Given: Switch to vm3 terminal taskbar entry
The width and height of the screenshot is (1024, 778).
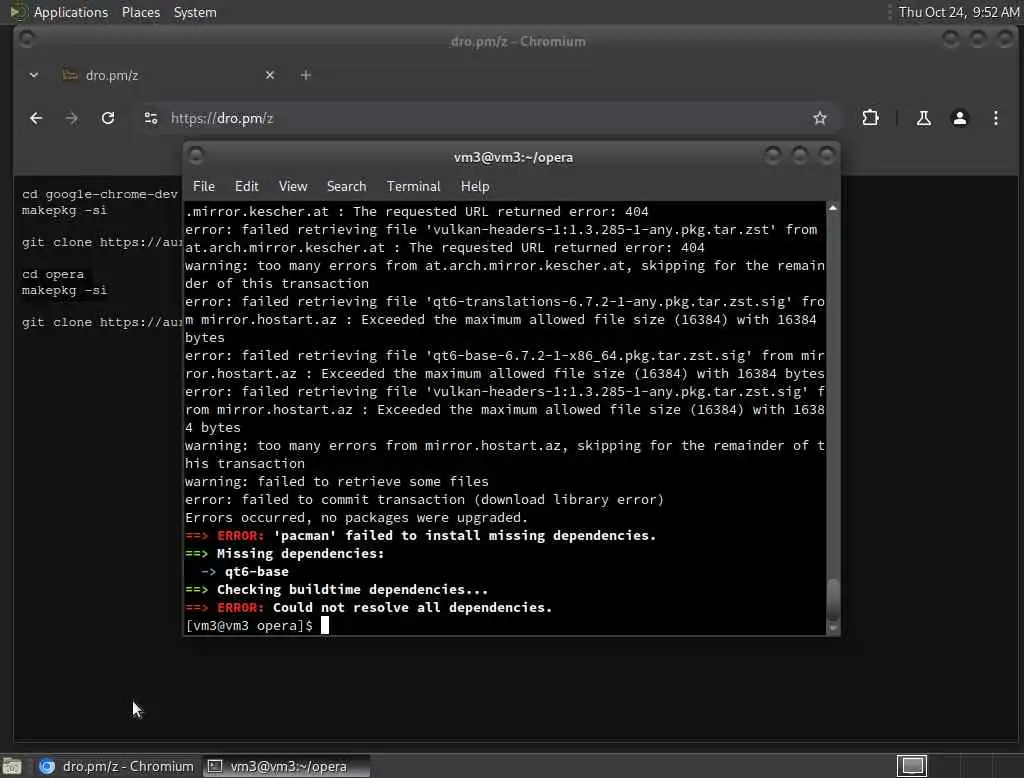Looking at the screenshot, I should click(287, 766).
